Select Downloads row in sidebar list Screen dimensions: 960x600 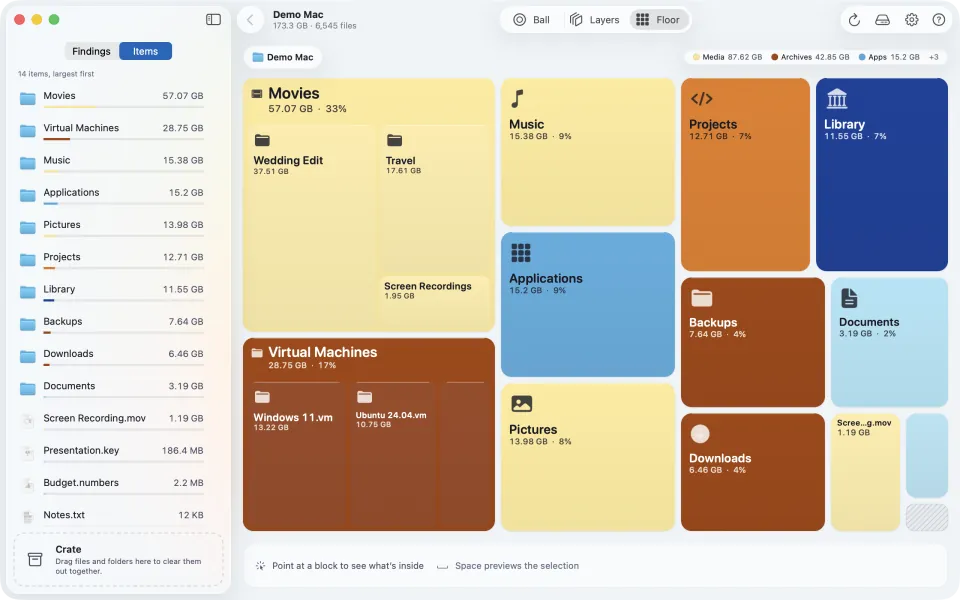(112, 356)
